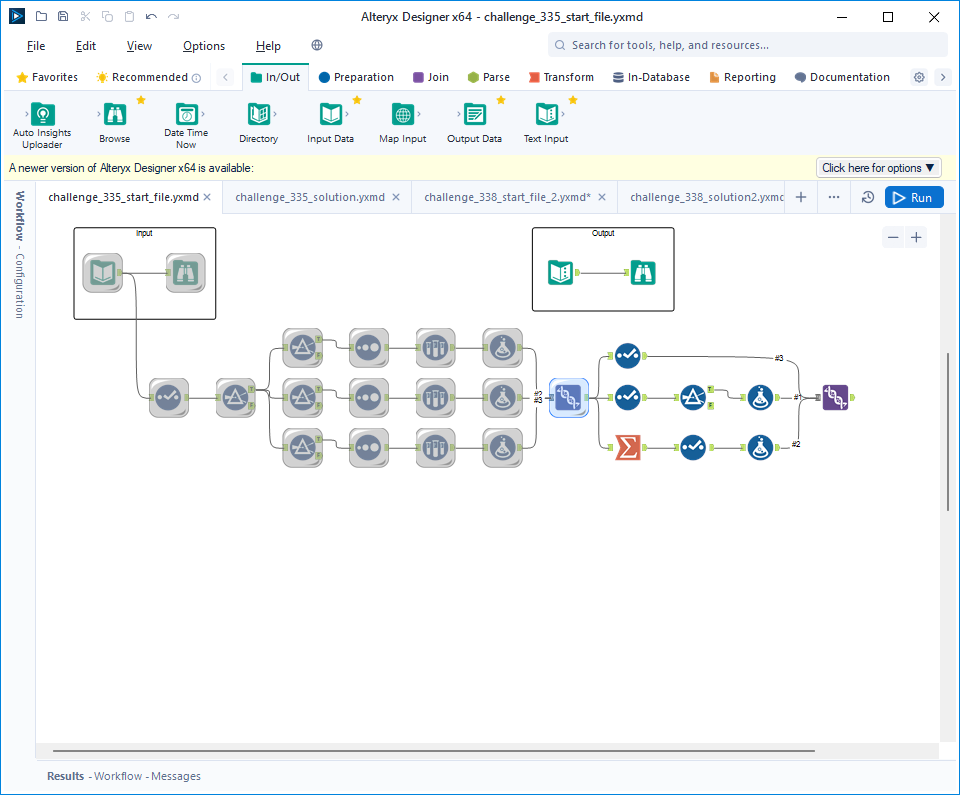
Task: Switch to challenge_335_solution.yxmd tab
Action: point(310,198)
